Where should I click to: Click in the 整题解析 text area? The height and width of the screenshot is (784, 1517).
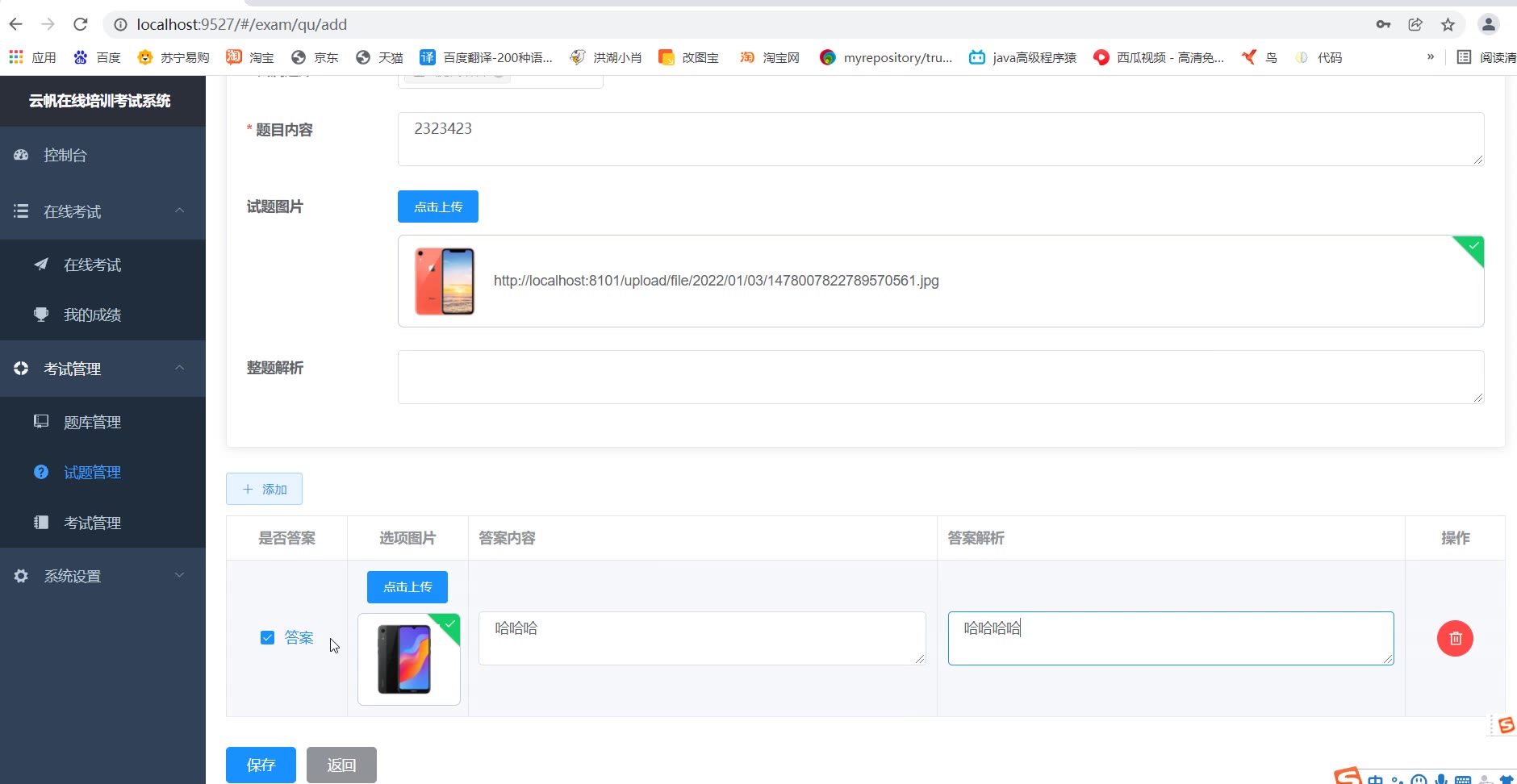click(941, 377)
